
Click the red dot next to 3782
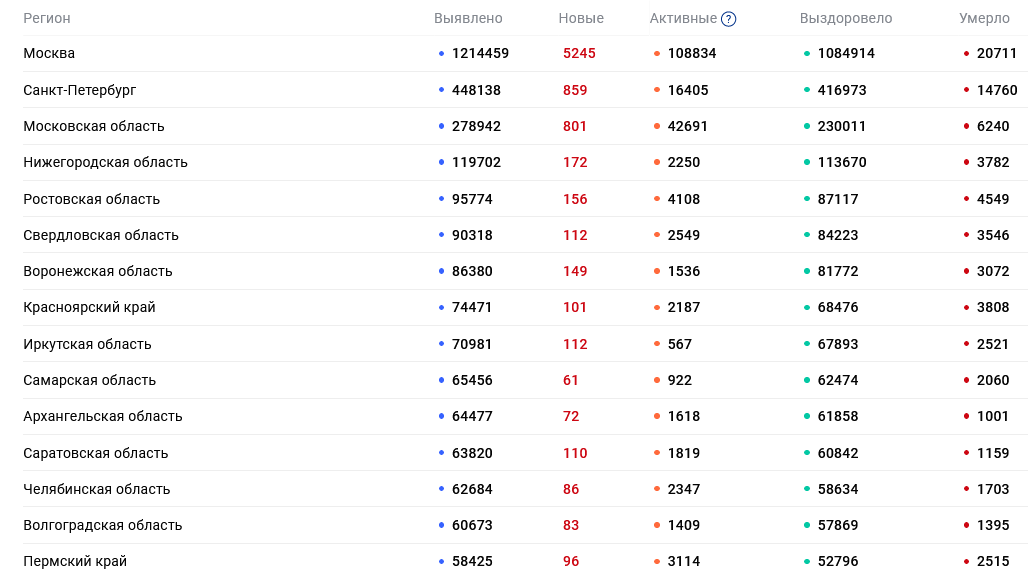(966, 162)
